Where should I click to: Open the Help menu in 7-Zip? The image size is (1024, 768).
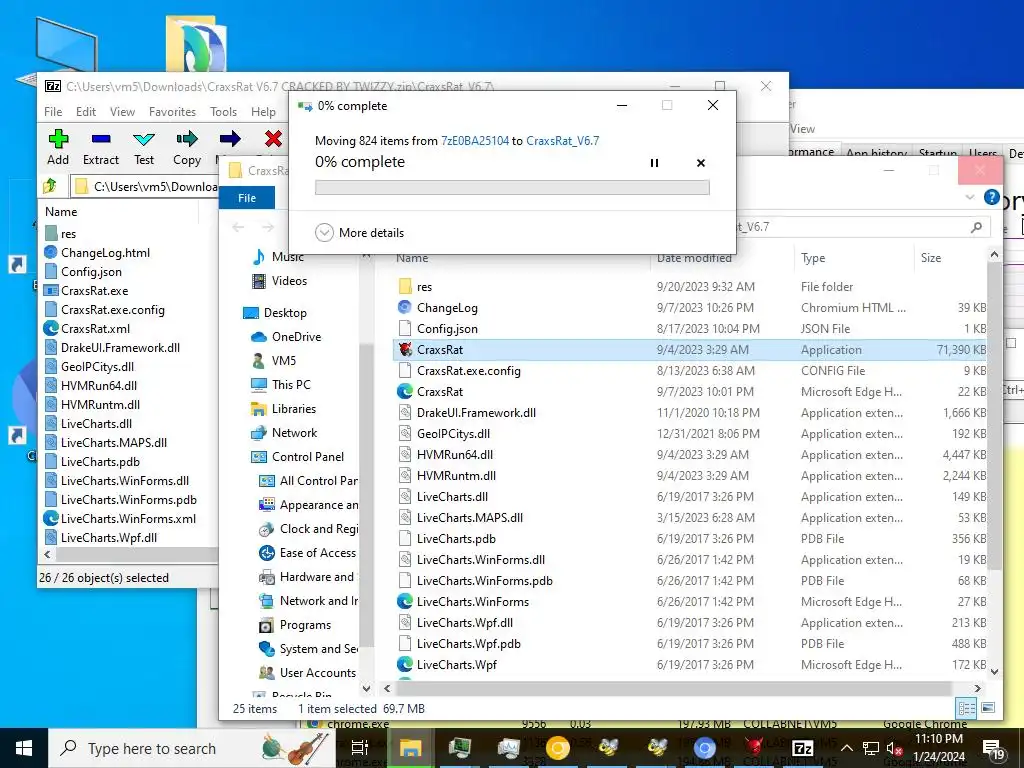(263, 112)
